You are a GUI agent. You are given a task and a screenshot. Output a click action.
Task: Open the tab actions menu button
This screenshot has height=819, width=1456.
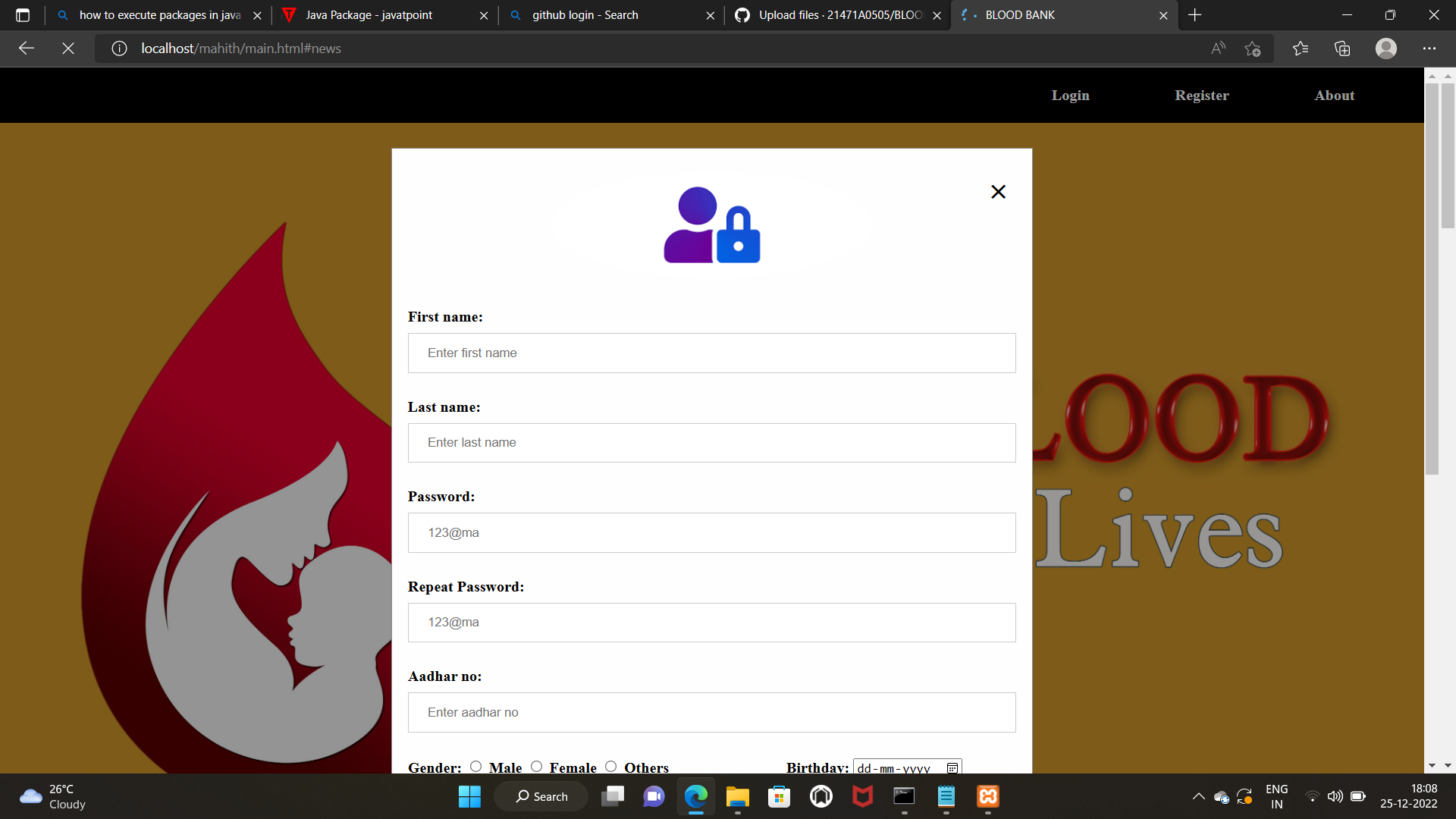[x=23, y=15]
